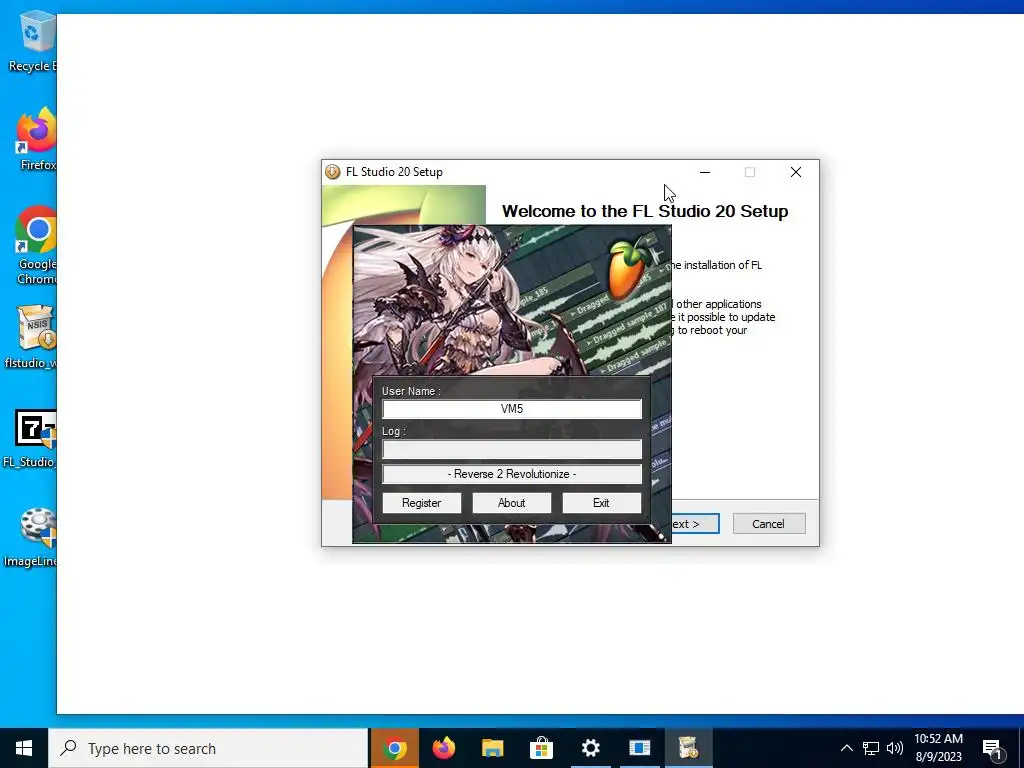
Task: Click the Register button in keygen
Action: tap(421, 503)
